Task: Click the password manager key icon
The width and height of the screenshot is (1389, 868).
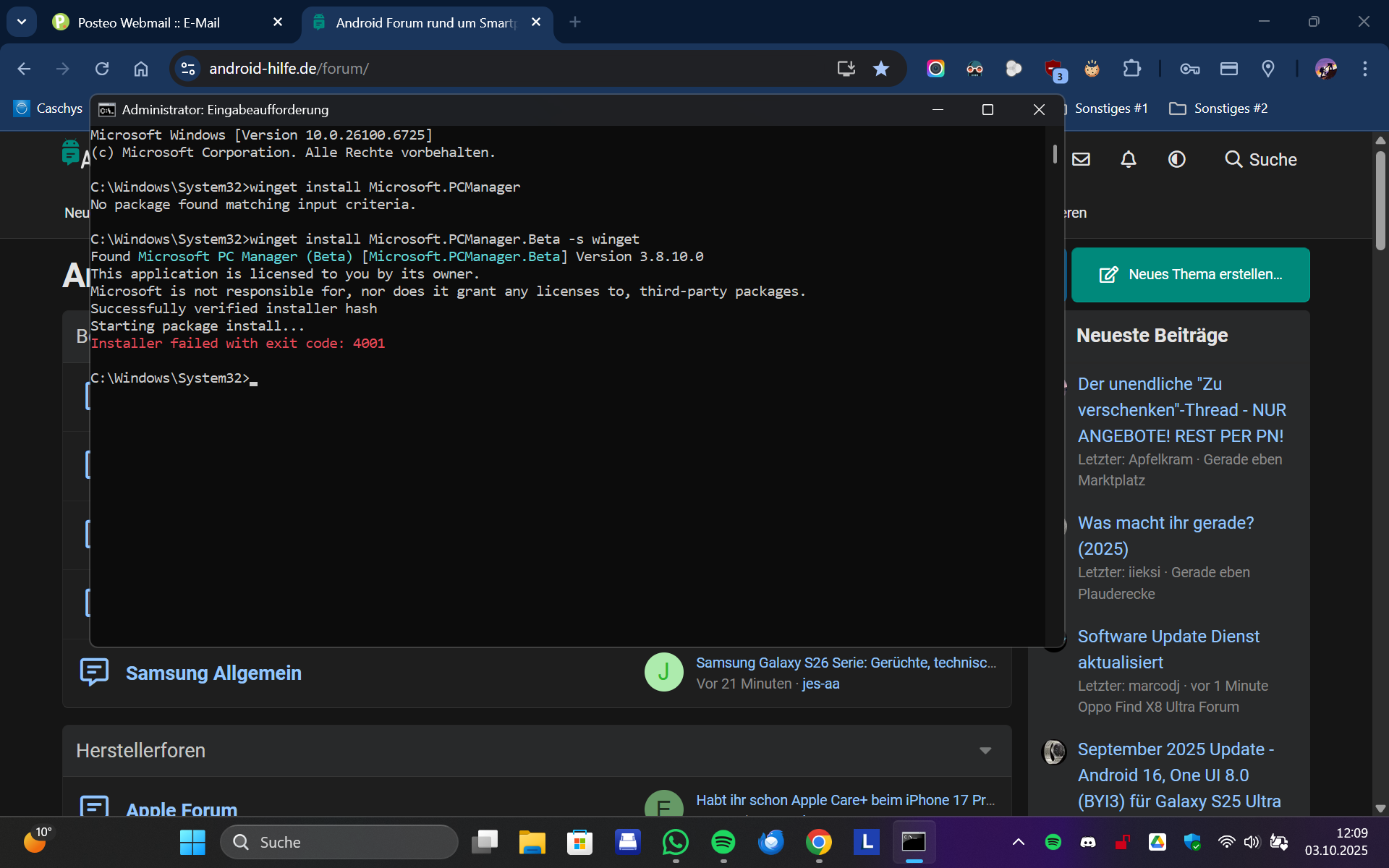Action: coord(1190,69)
